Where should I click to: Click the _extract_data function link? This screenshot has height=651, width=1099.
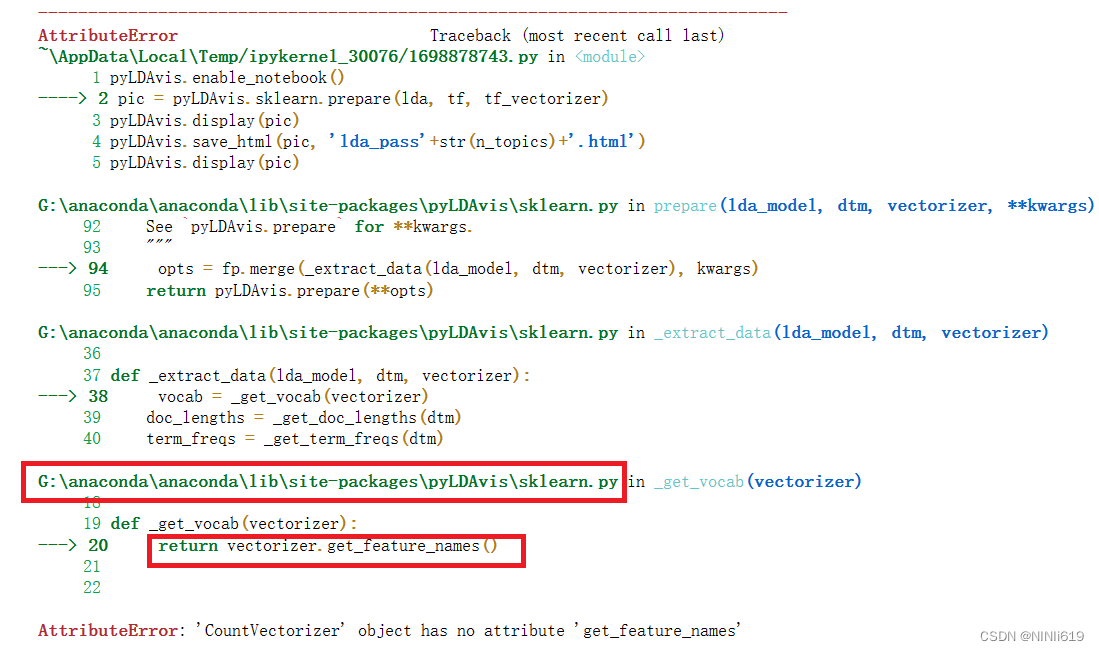click(712, 332)
